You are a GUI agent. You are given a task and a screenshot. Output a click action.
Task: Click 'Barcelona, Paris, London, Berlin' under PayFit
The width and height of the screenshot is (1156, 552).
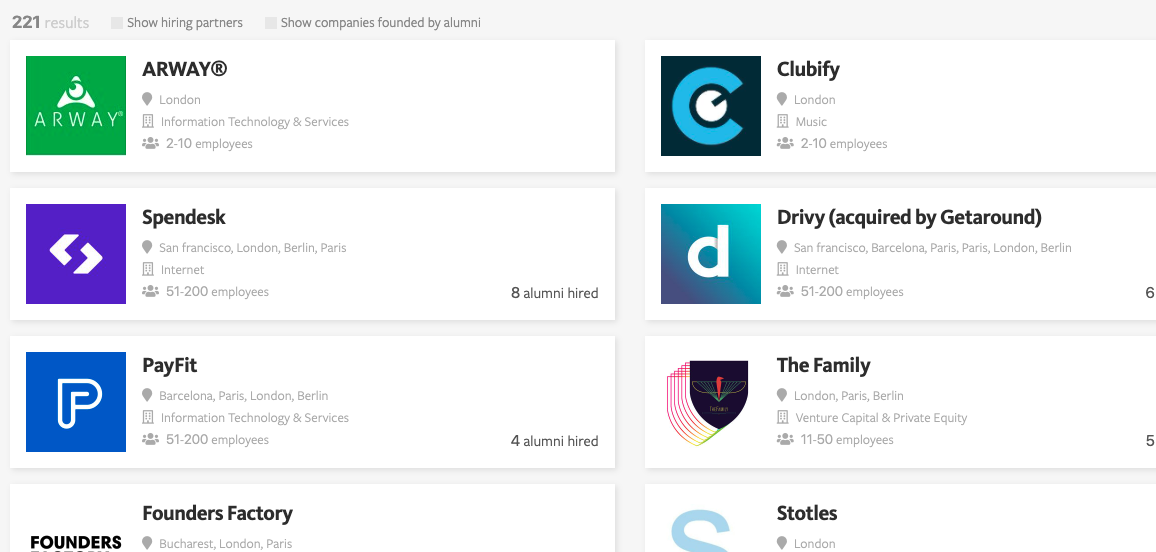point(243,396)
